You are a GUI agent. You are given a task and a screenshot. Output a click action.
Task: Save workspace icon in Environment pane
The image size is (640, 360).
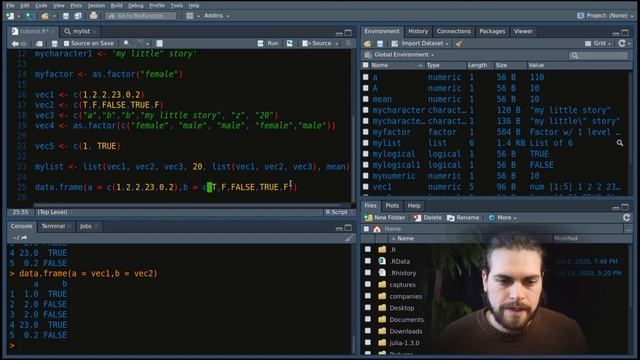380,44
